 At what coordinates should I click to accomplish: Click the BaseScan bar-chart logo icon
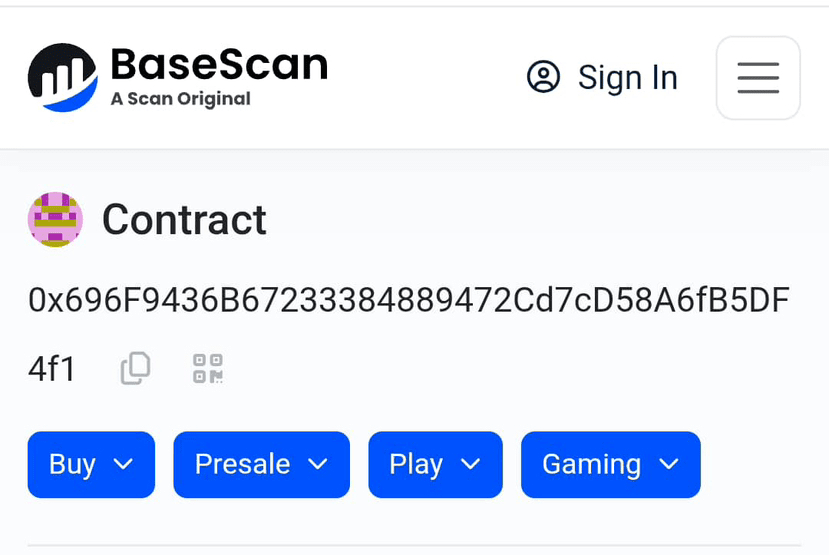point(62,78)
